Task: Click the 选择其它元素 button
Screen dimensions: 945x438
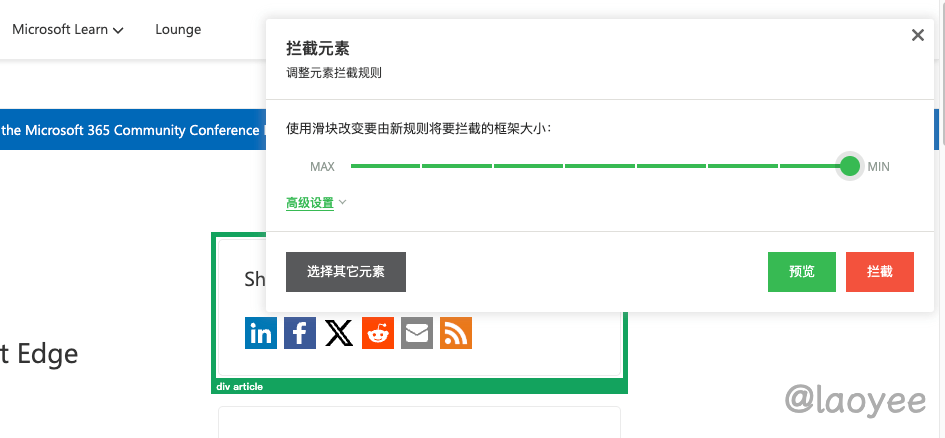Action: [x=346, y=272]
